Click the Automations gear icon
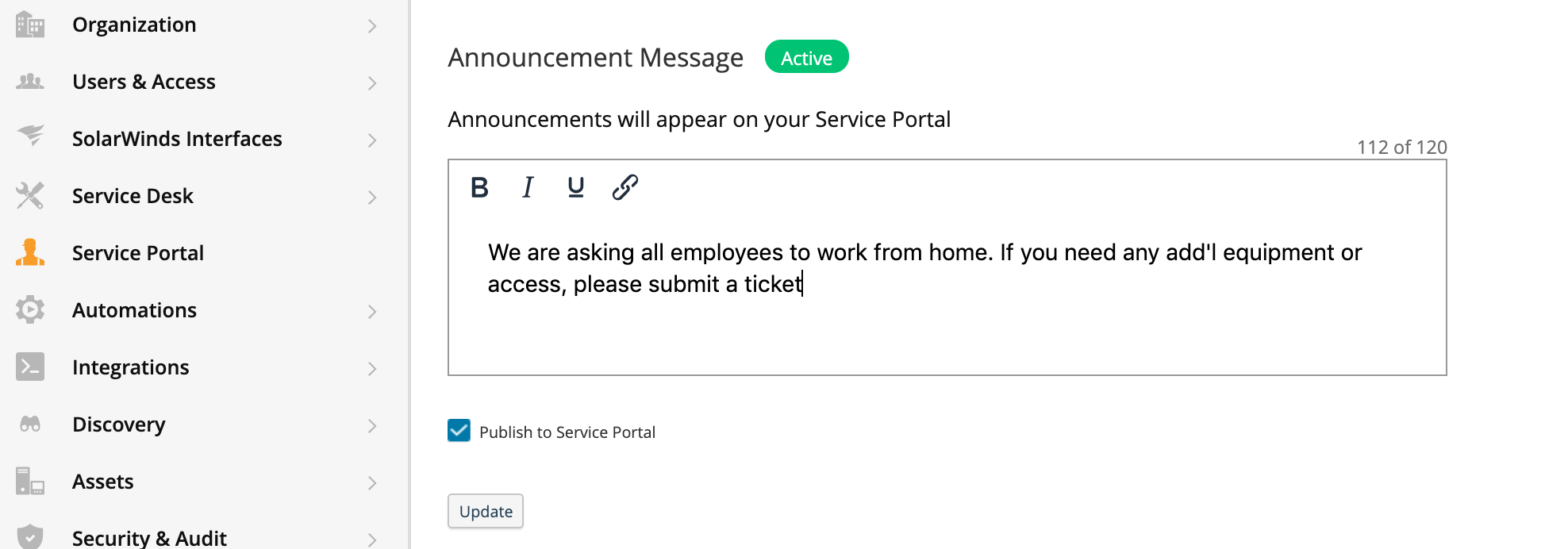 (29, 310)
